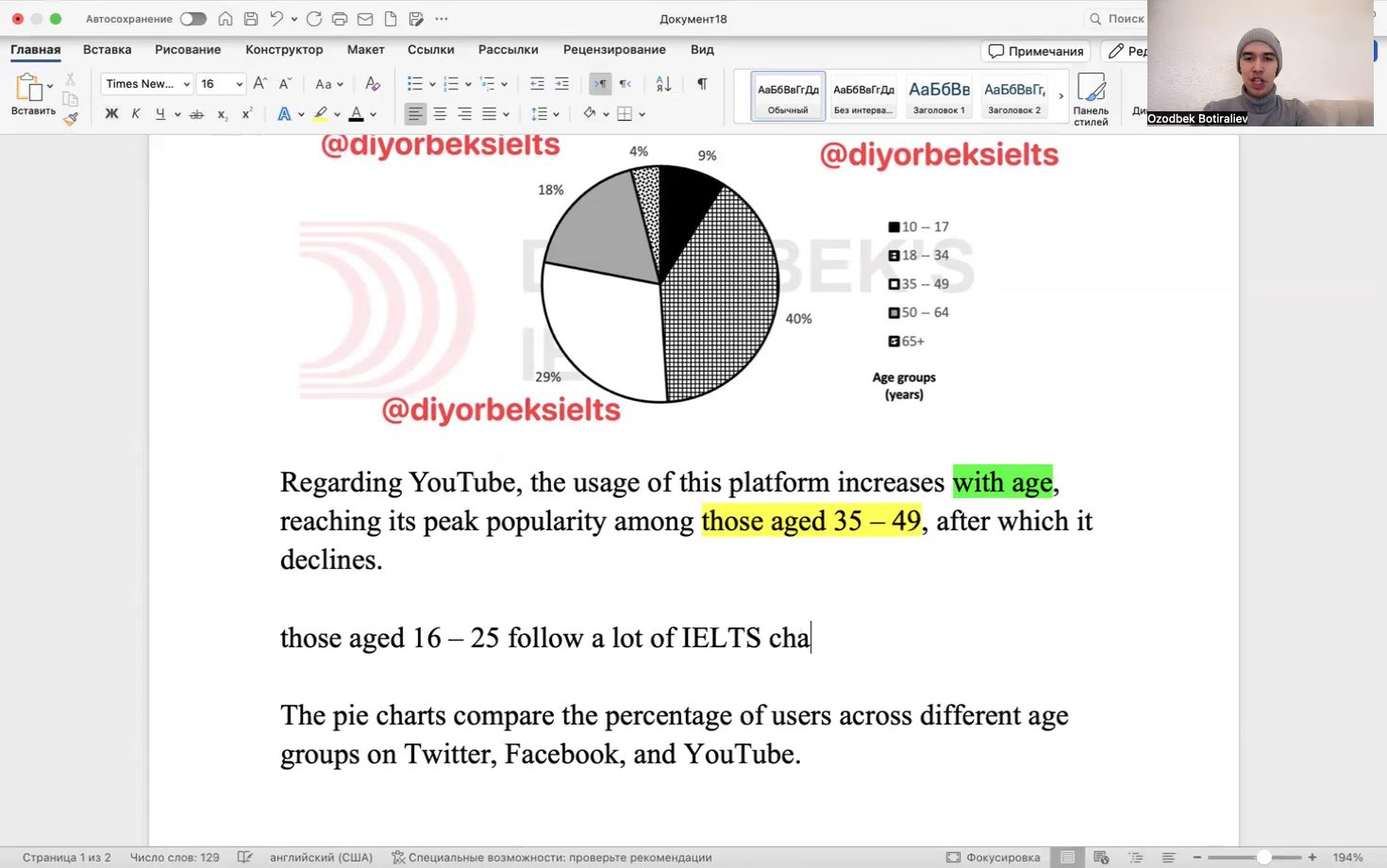Click the Примечания button
Screen dimensions: 1387x868
[x=1036, y=51]
